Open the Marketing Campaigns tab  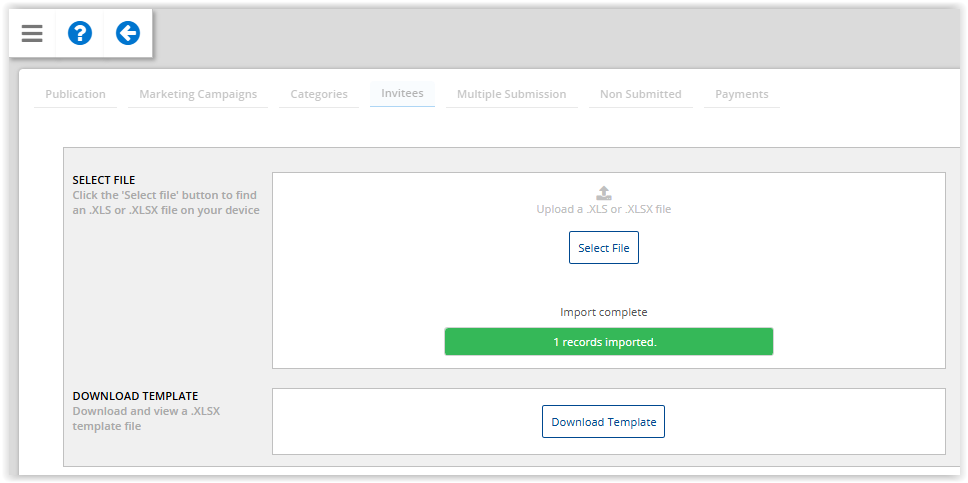pyautogui.click(x=198, y=94)
